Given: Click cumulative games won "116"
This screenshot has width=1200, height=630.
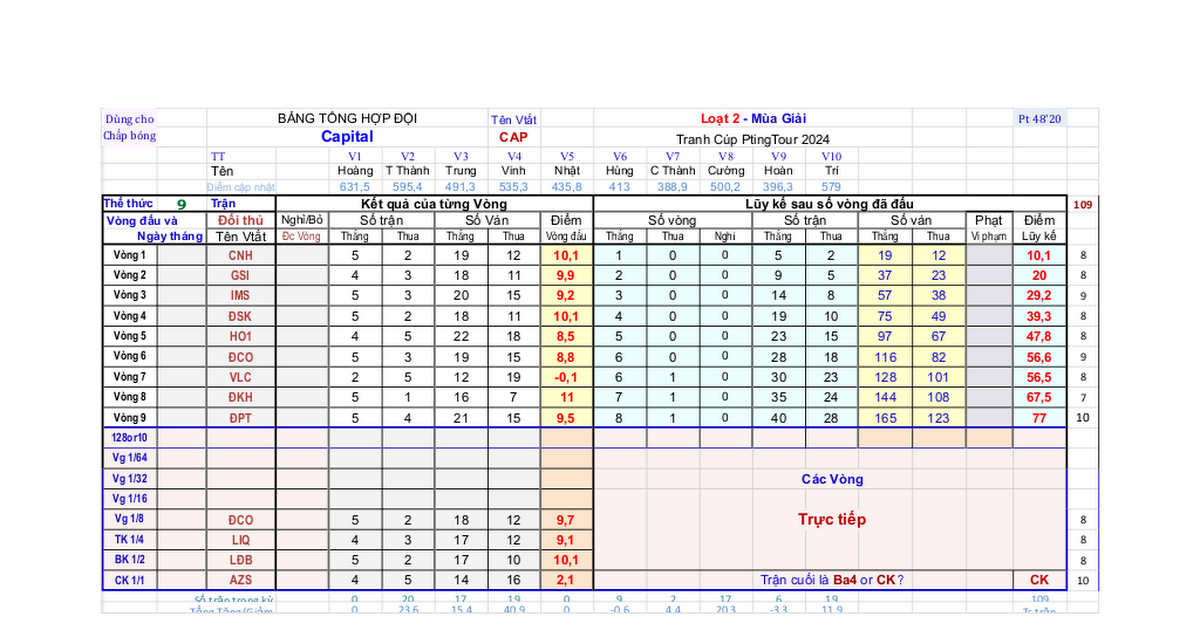Looking at the screenshot, I should (x=885, y=357).
